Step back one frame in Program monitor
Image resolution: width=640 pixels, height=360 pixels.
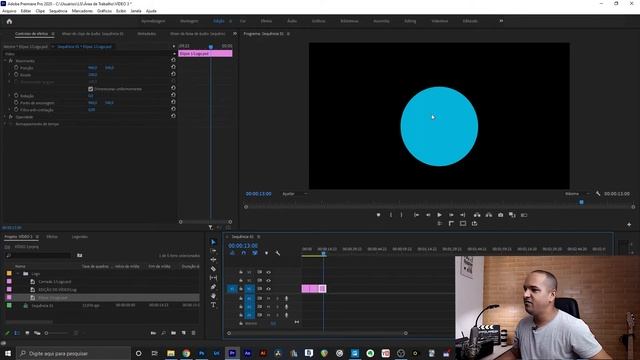428,215
